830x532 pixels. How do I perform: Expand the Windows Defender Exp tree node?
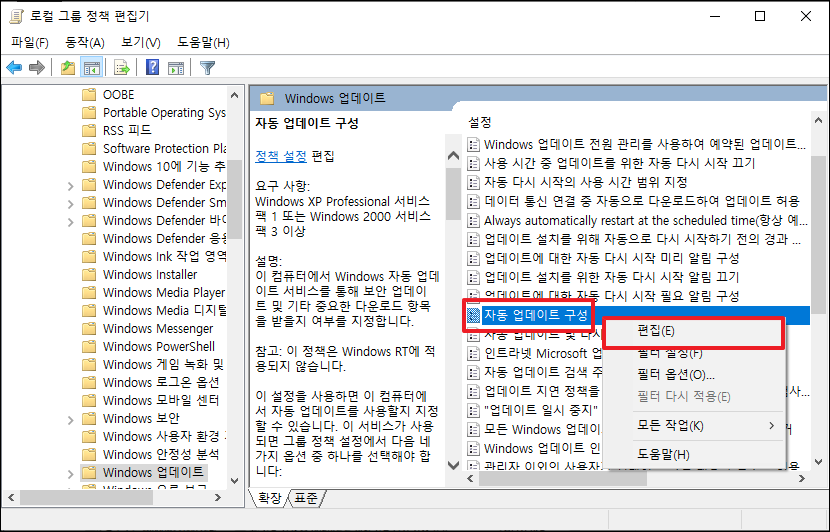click(x=70, y=186)
